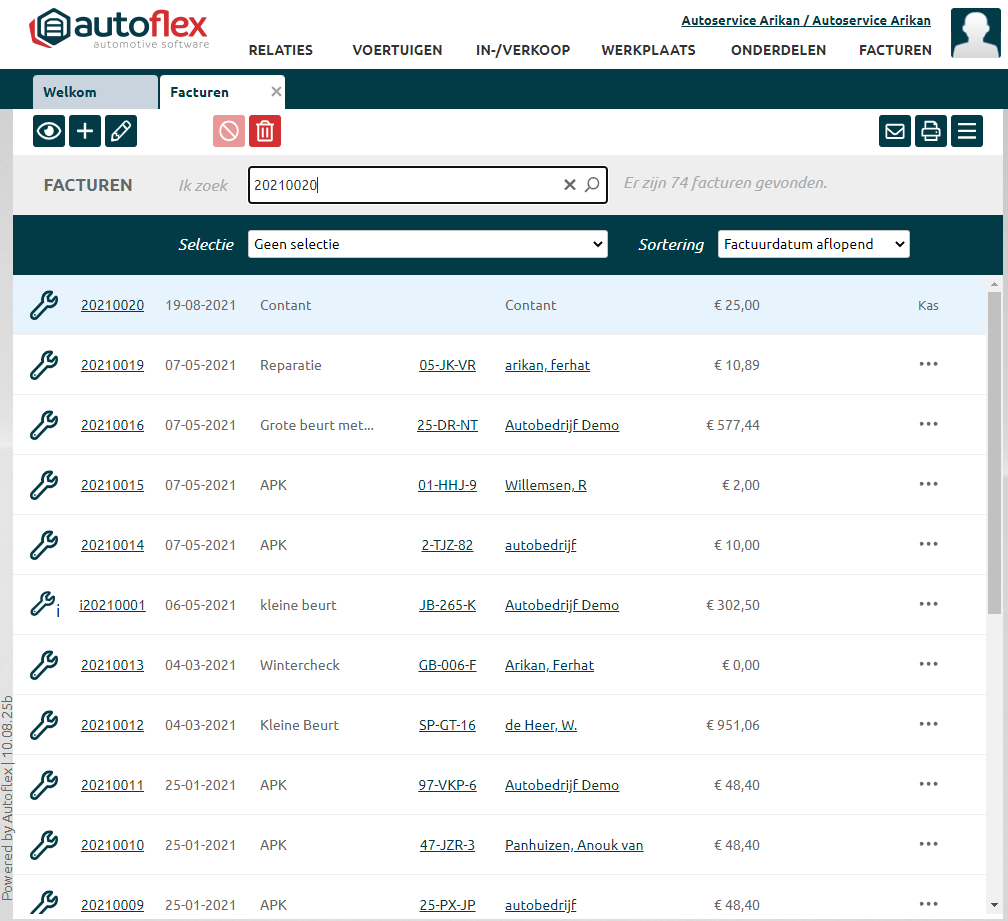Open the Sortering dropdown
The image size is (1008, 921).
point(813,244)
